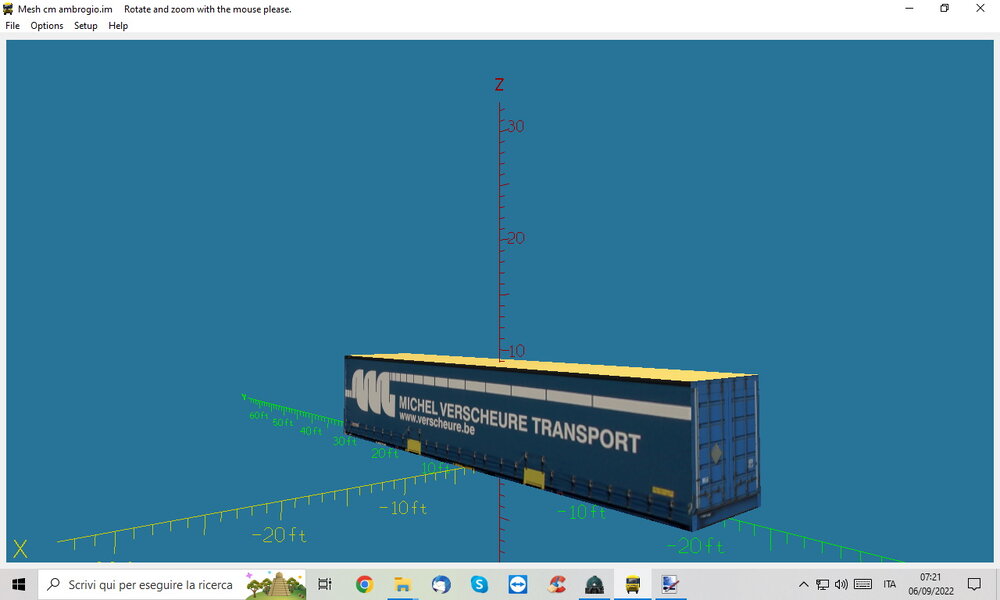Click the 20 mark on Z axis
Screen dimensions: 1000x600
pyautogui.click(x=515, y=238)
